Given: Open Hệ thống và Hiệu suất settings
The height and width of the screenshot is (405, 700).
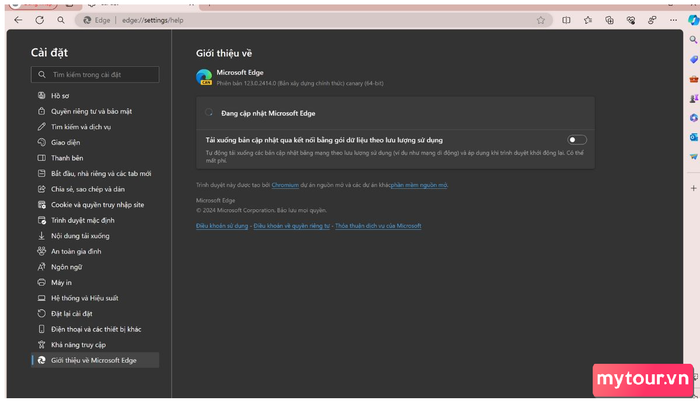Looking at the screenshot, I should tap(95, 298).
